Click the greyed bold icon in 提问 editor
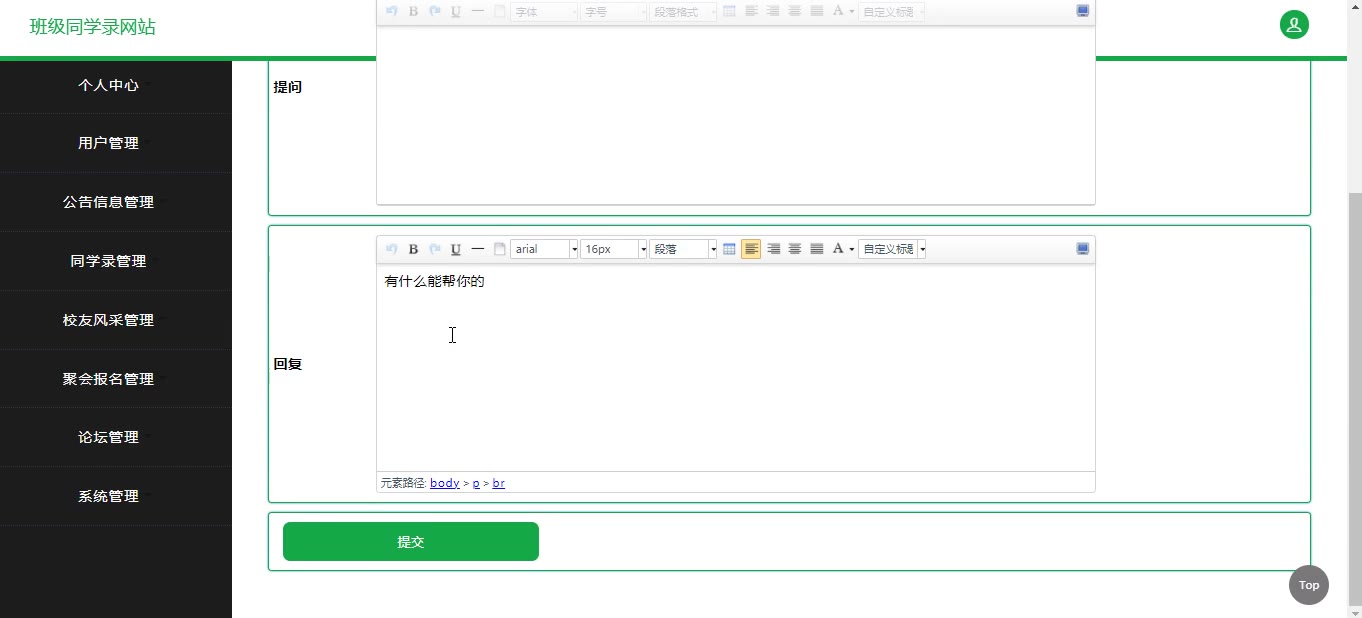 click(x=413, y=12)
